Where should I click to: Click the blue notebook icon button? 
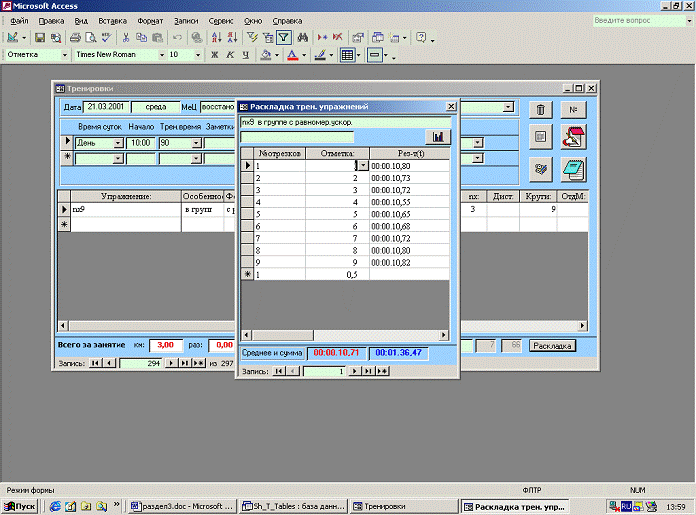pos(573,168)
